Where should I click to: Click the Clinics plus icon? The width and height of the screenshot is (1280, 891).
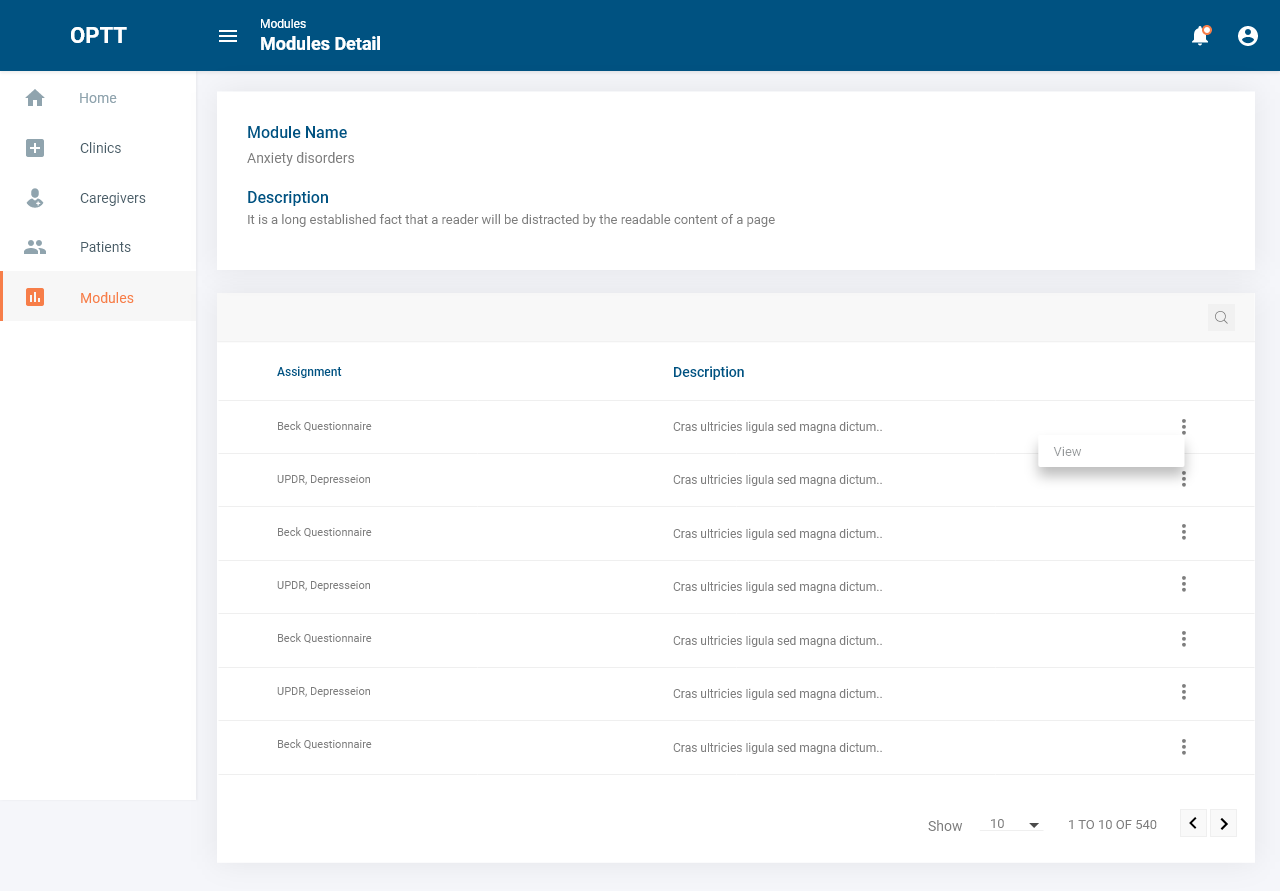[35, 148]
